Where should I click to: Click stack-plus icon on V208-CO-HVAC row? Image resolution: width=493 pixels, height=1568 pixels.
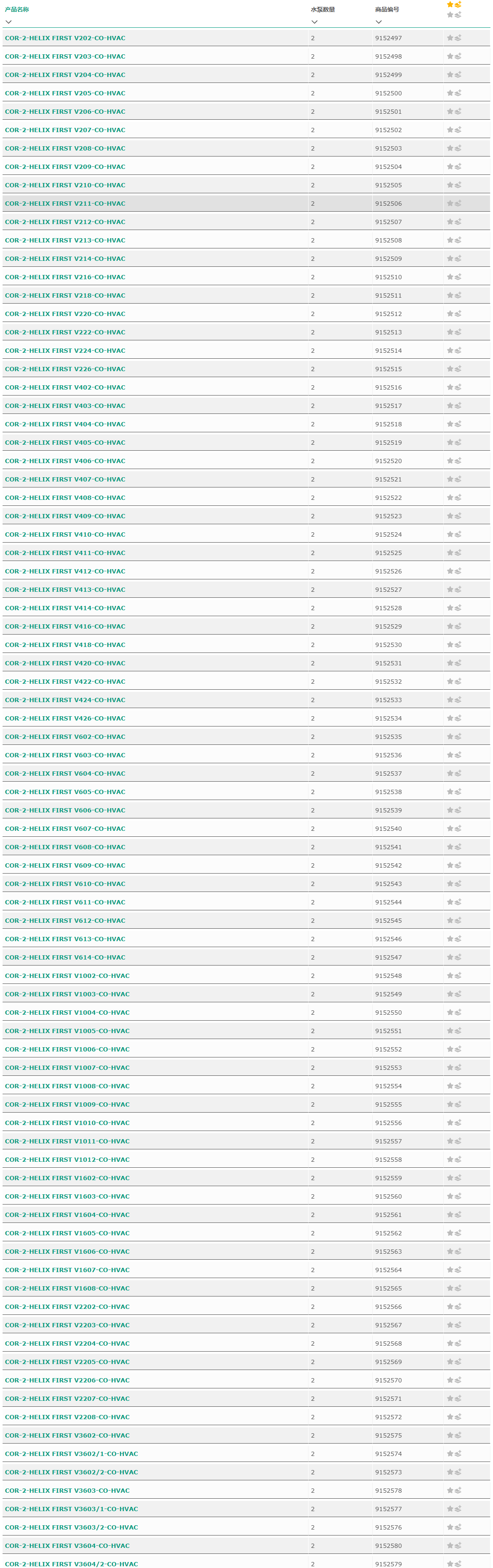tap(458, 148)
